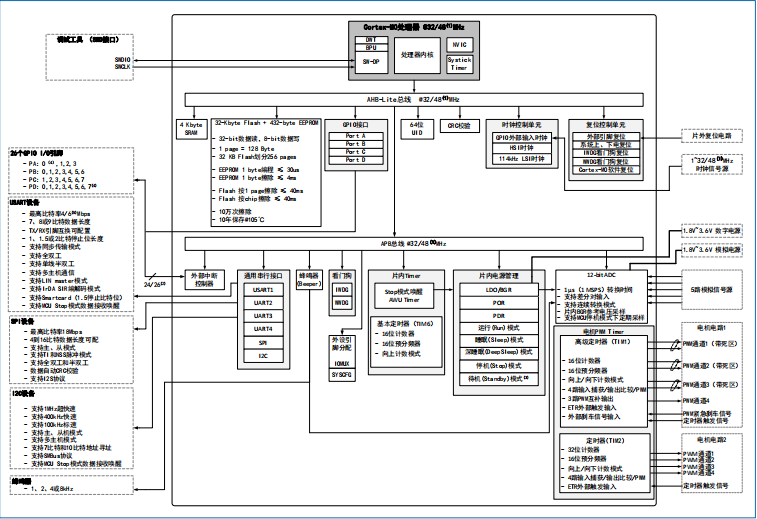Image resolution: width=757 pixels, height=519 pixels.
Task: Click the "NVIC" block in the processor
Action: (459, 45)
